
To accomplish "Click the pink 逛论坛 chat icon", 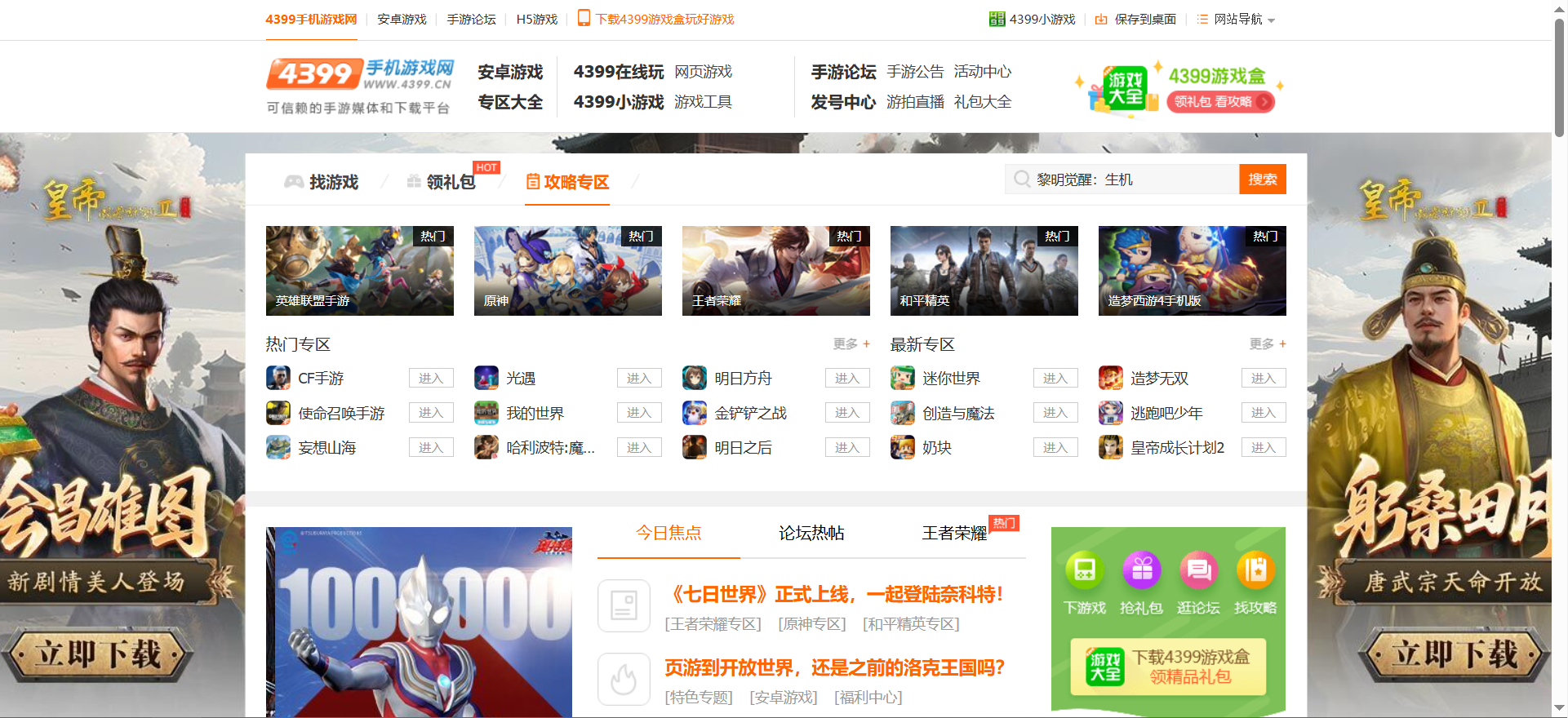I will 1199,570.
